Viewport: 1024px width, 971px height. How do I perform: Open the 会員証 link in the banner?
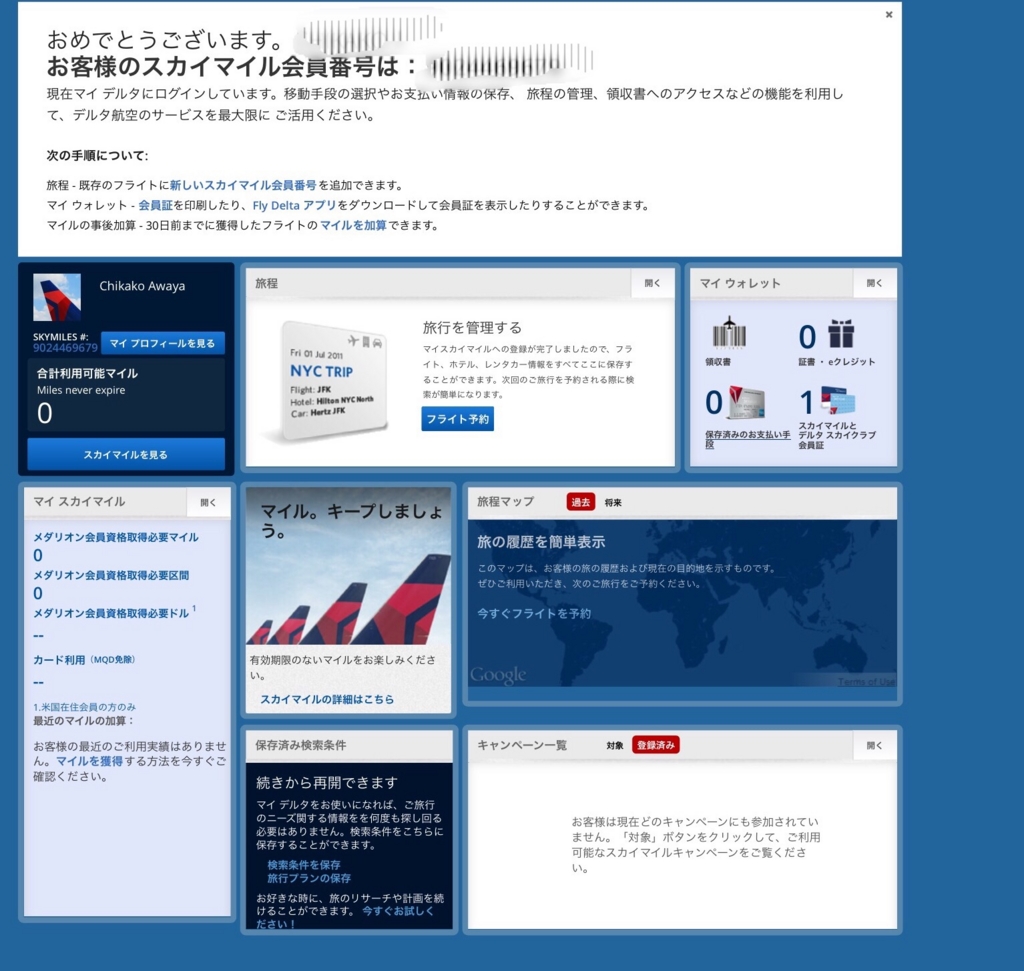[155, 206]
